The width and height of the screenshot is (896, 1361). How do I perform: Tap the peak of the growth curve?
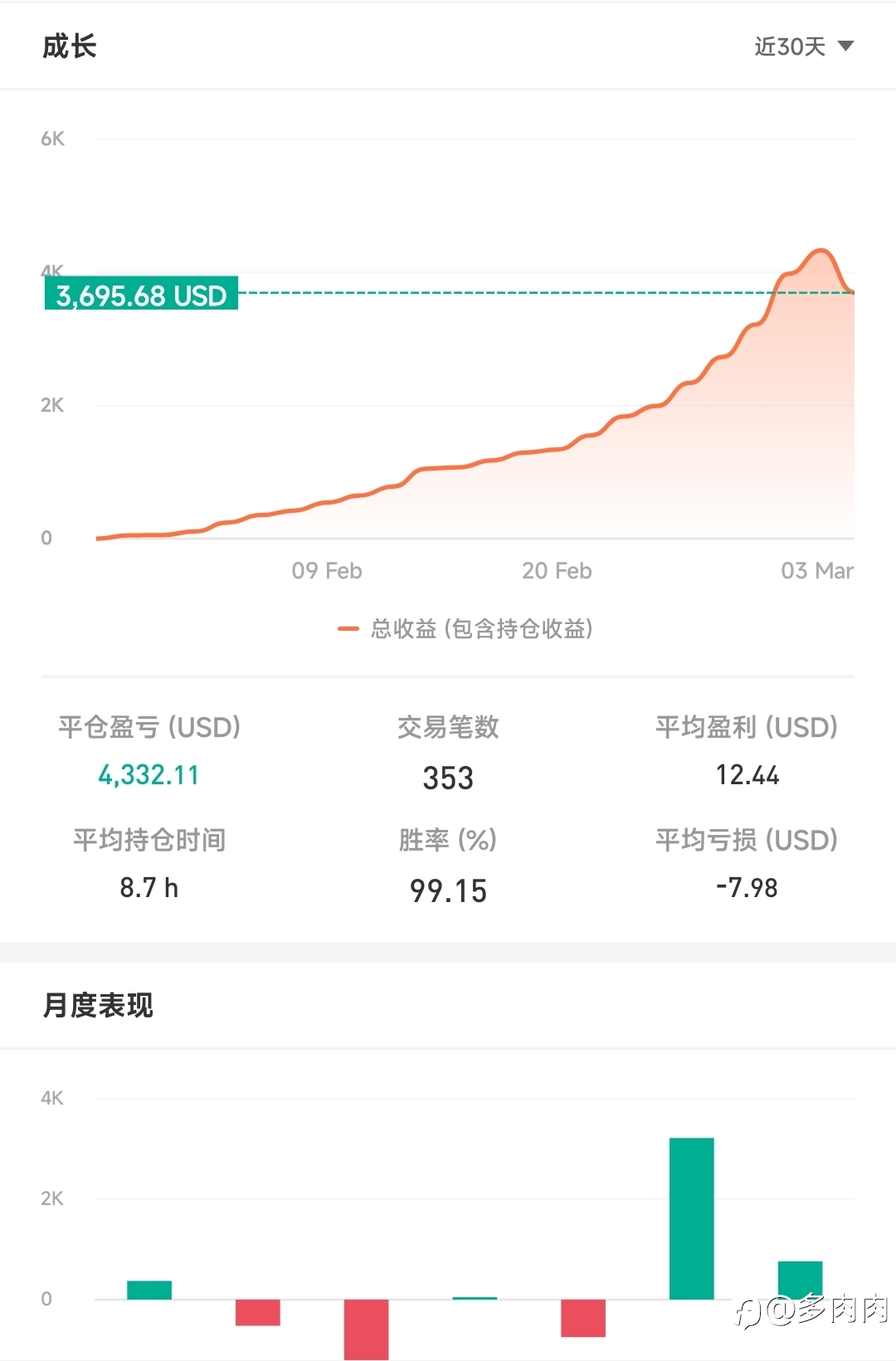(x=821, y=250)
